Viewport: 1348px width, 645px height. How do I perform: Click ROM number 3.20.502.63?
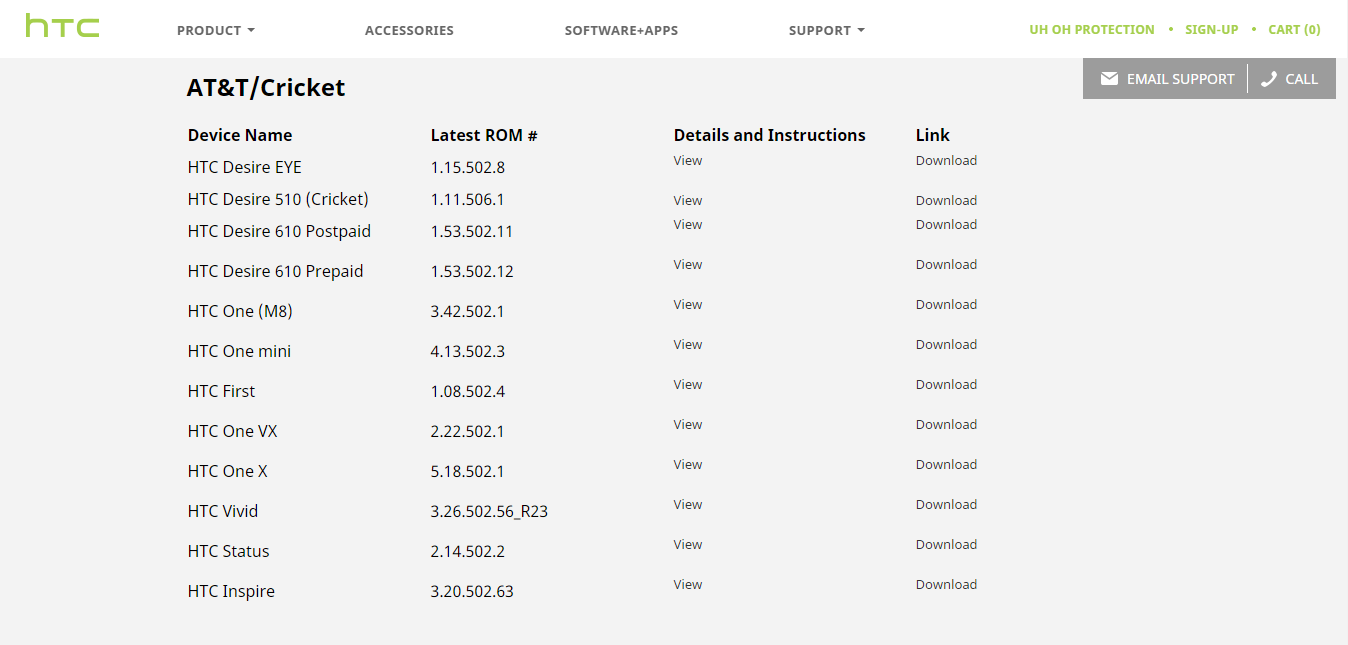[472, 591]
